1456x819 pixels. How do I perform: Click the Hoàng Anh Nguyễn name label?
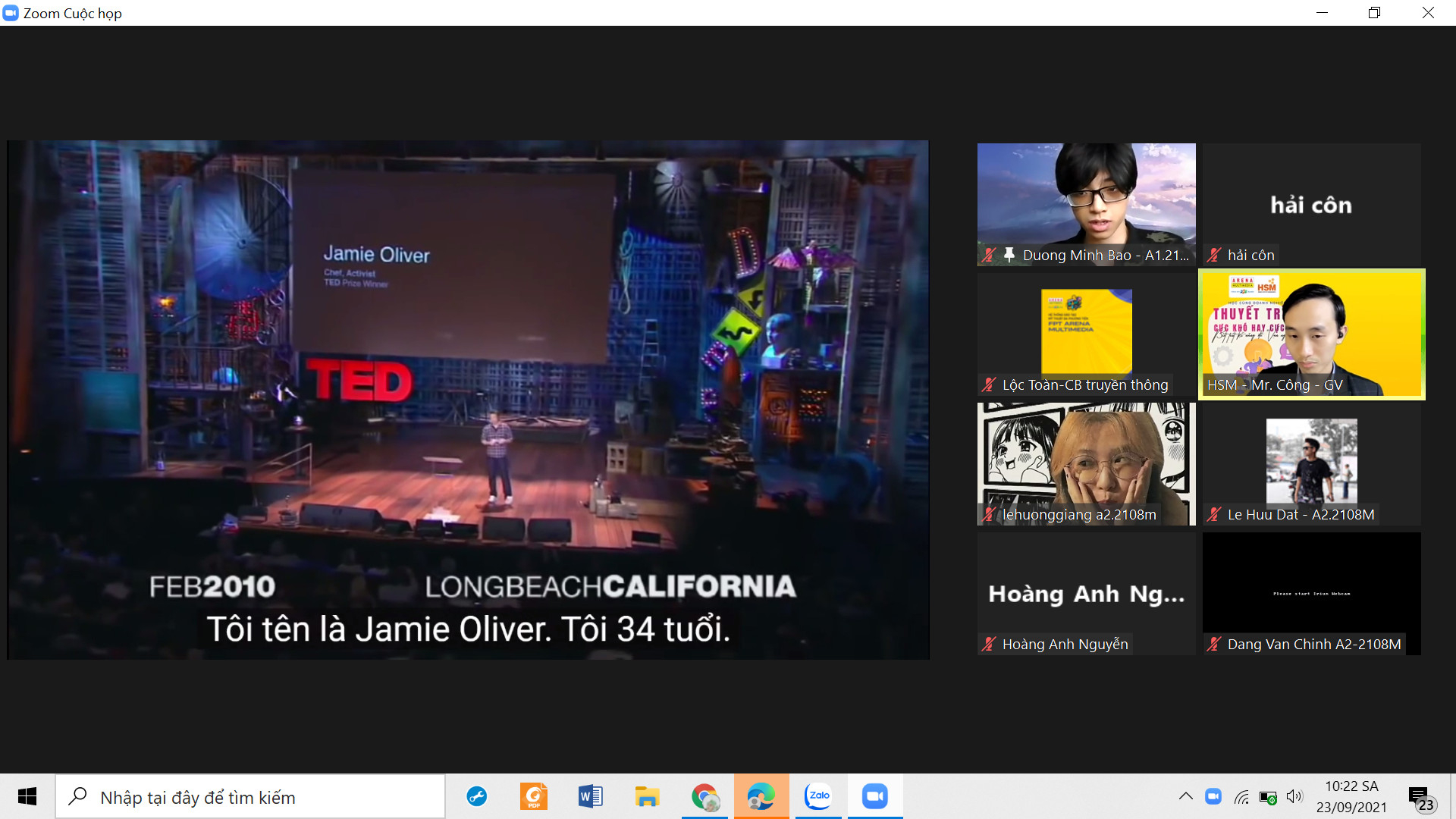pos(1065,645)
